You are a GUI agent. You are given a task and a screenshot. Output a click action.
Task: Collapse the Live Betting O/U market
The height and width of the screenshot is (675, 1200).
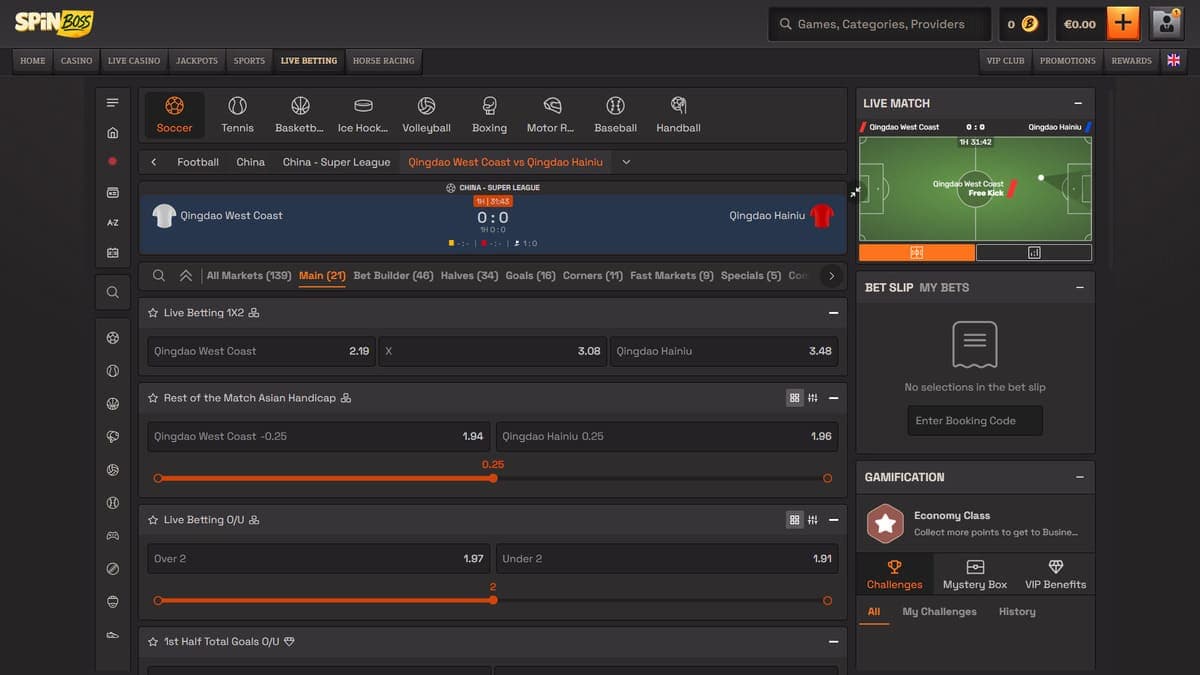(x=833, y=520)
